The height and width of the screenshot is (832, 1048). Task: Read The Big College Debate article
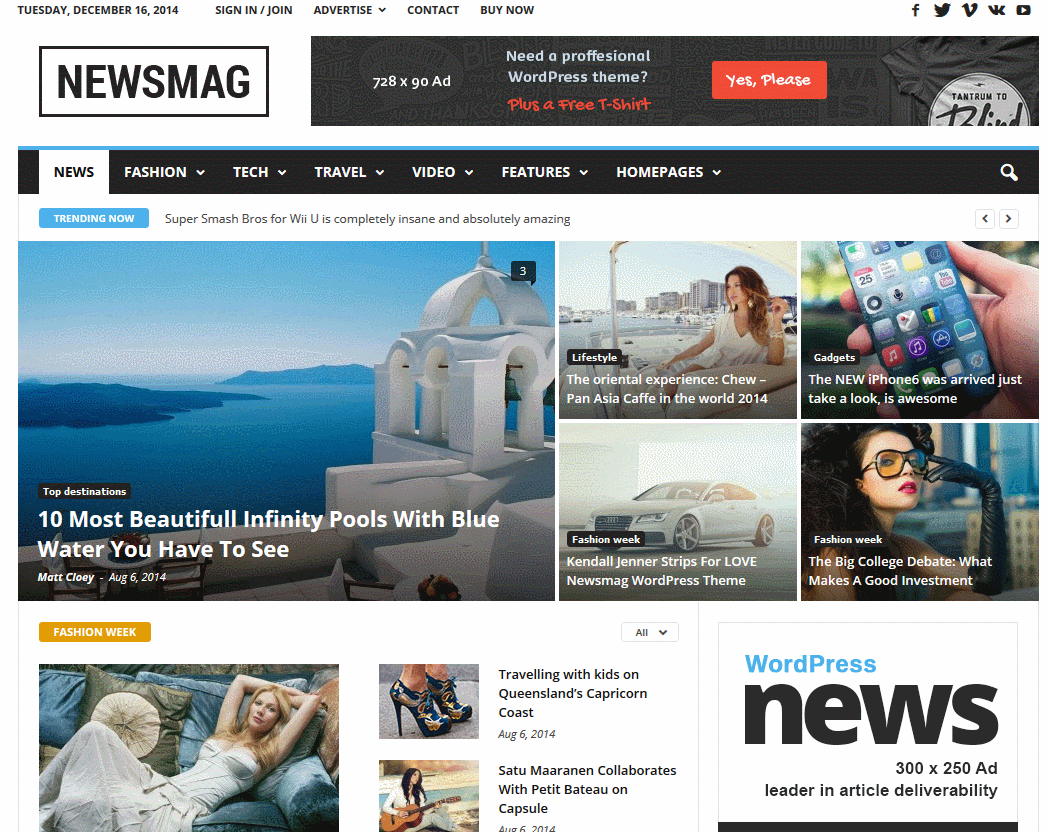point(900,571)
